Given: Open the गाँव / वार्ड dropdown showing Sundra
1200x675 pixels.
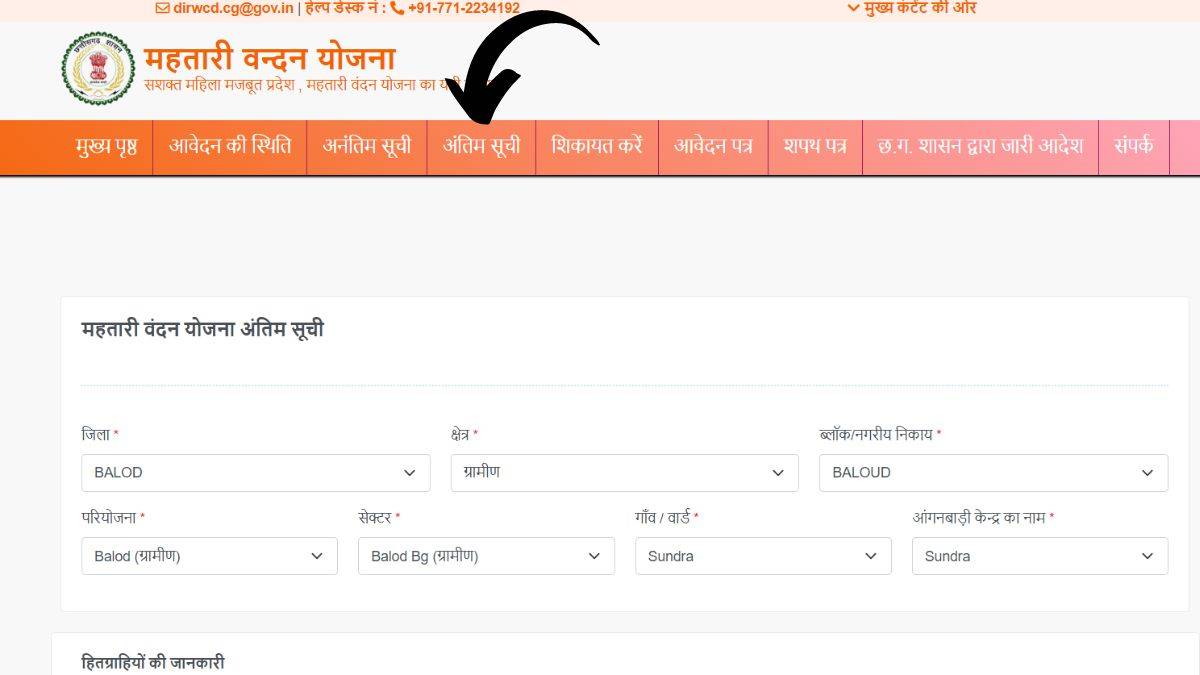Looking at the screenshot, I should 763,556.
